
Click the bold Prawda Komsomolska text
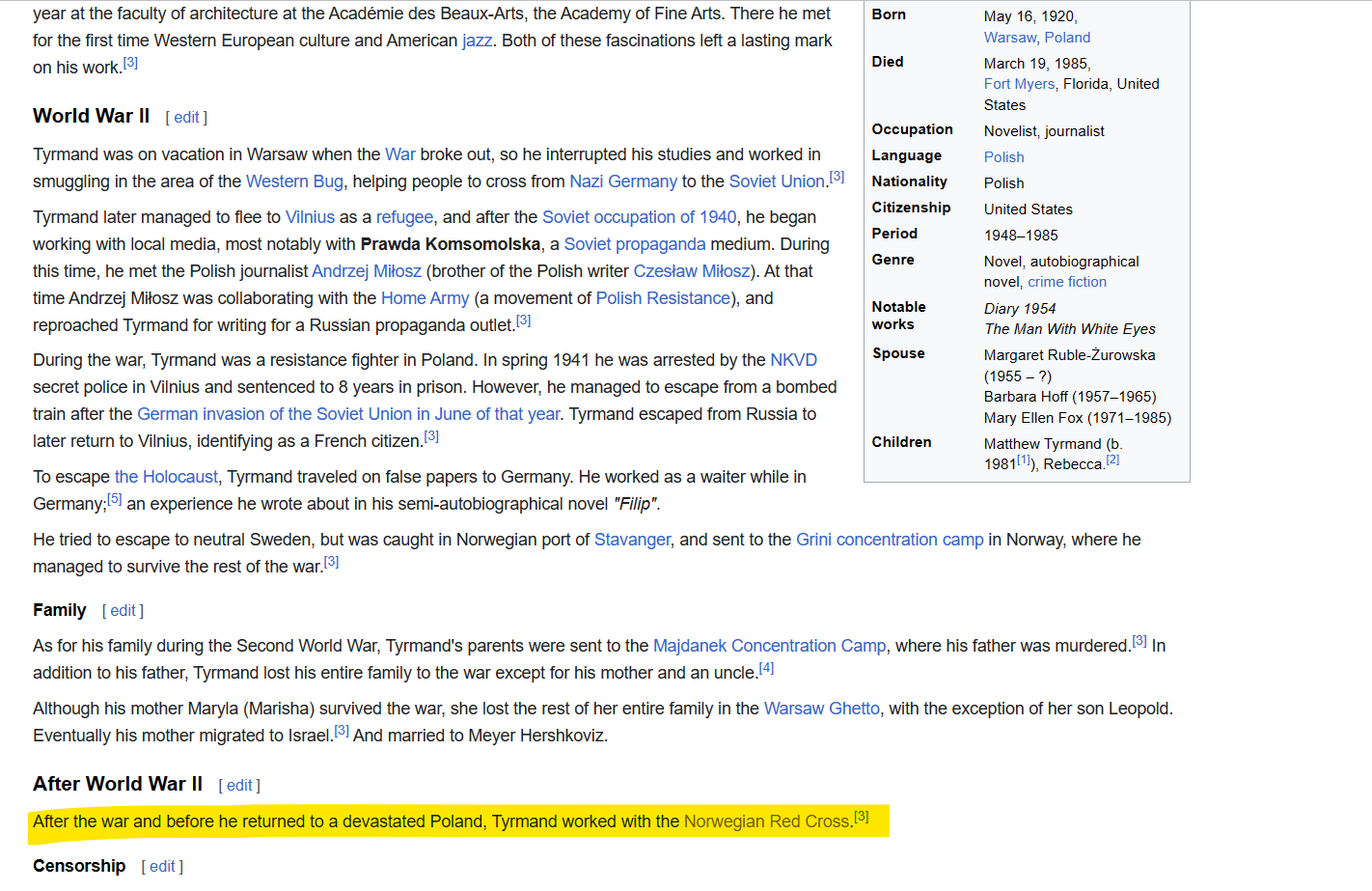(451, 244)
